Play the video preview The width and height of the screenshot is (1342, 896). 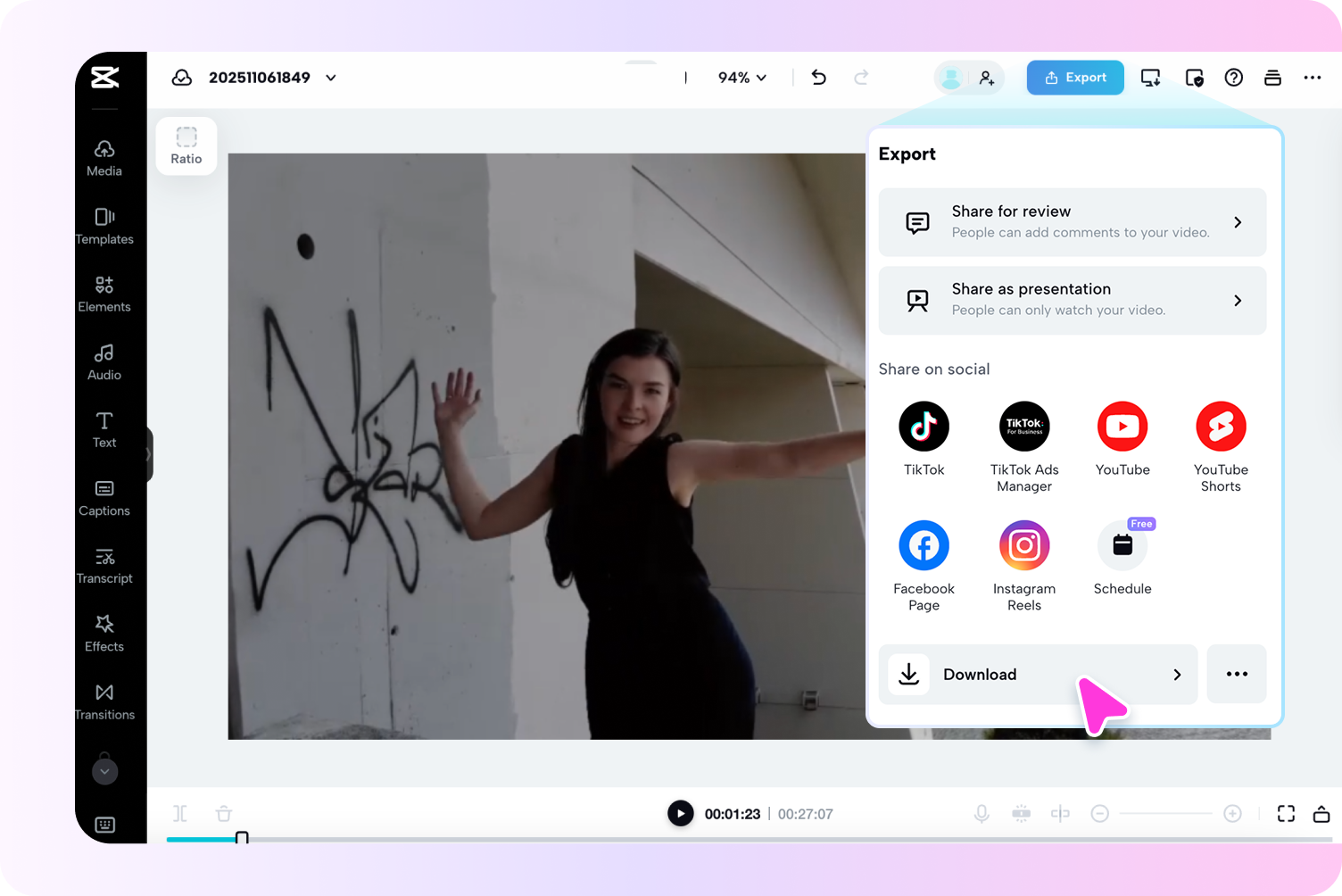click(x=680, y=813)
